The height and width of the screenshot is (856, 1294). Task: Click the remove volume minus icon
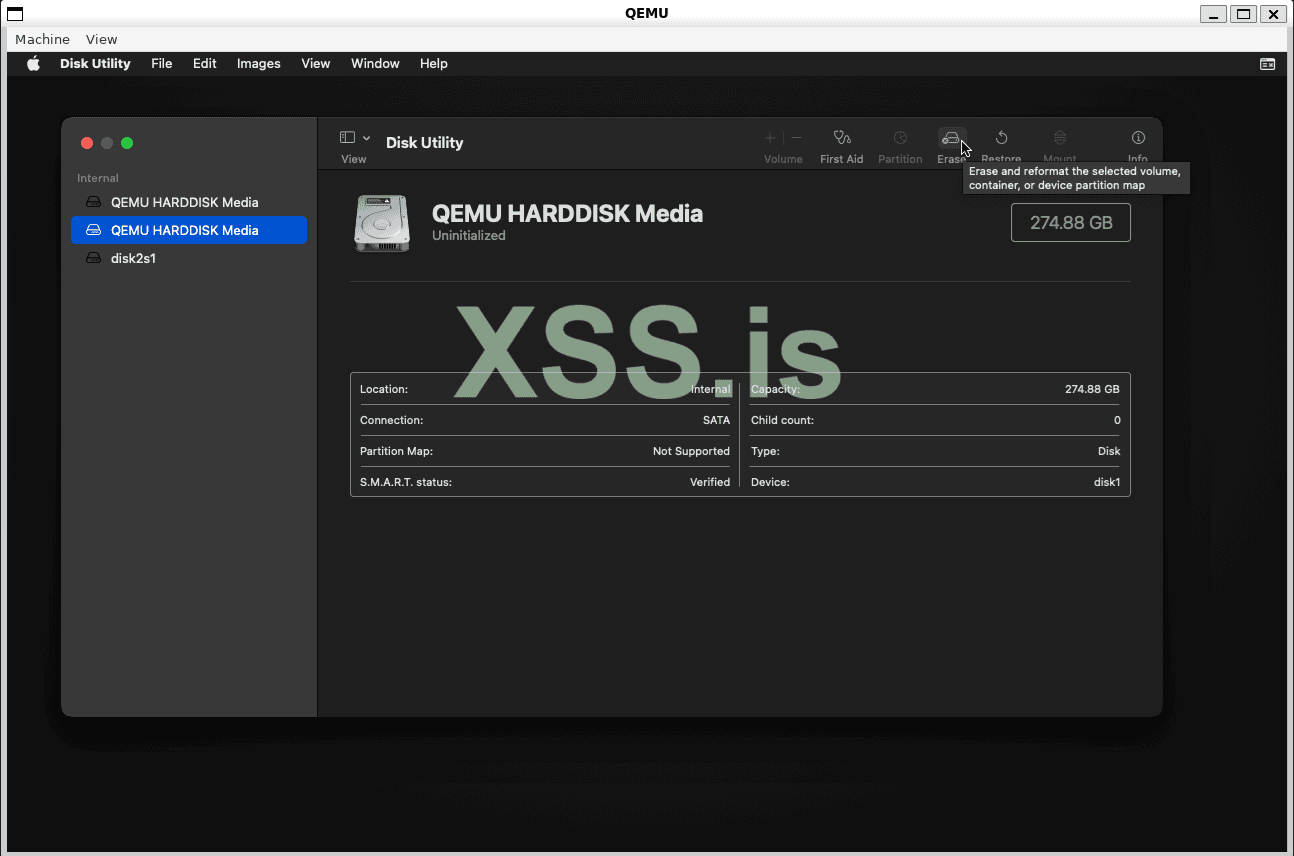[x=797, y=138]
